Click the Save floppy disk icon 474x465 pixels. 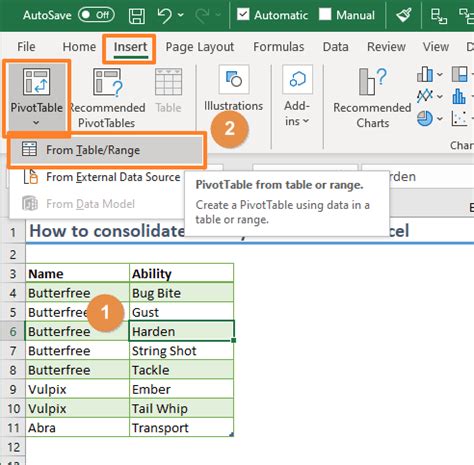137,16
